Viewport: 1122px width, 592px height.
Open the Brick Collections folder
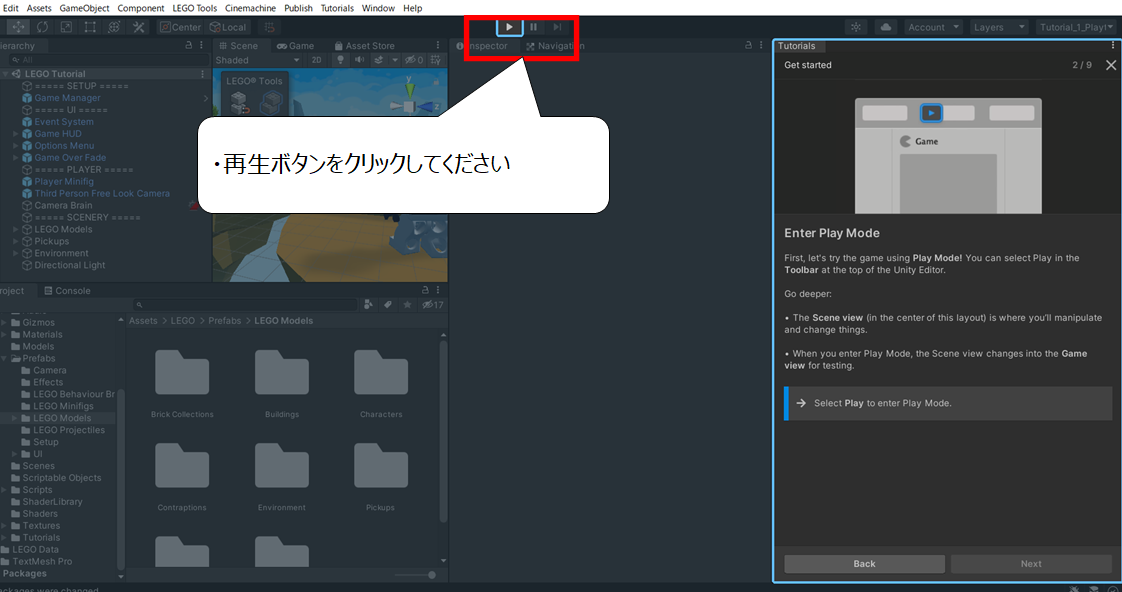click(x=182, y=384)
